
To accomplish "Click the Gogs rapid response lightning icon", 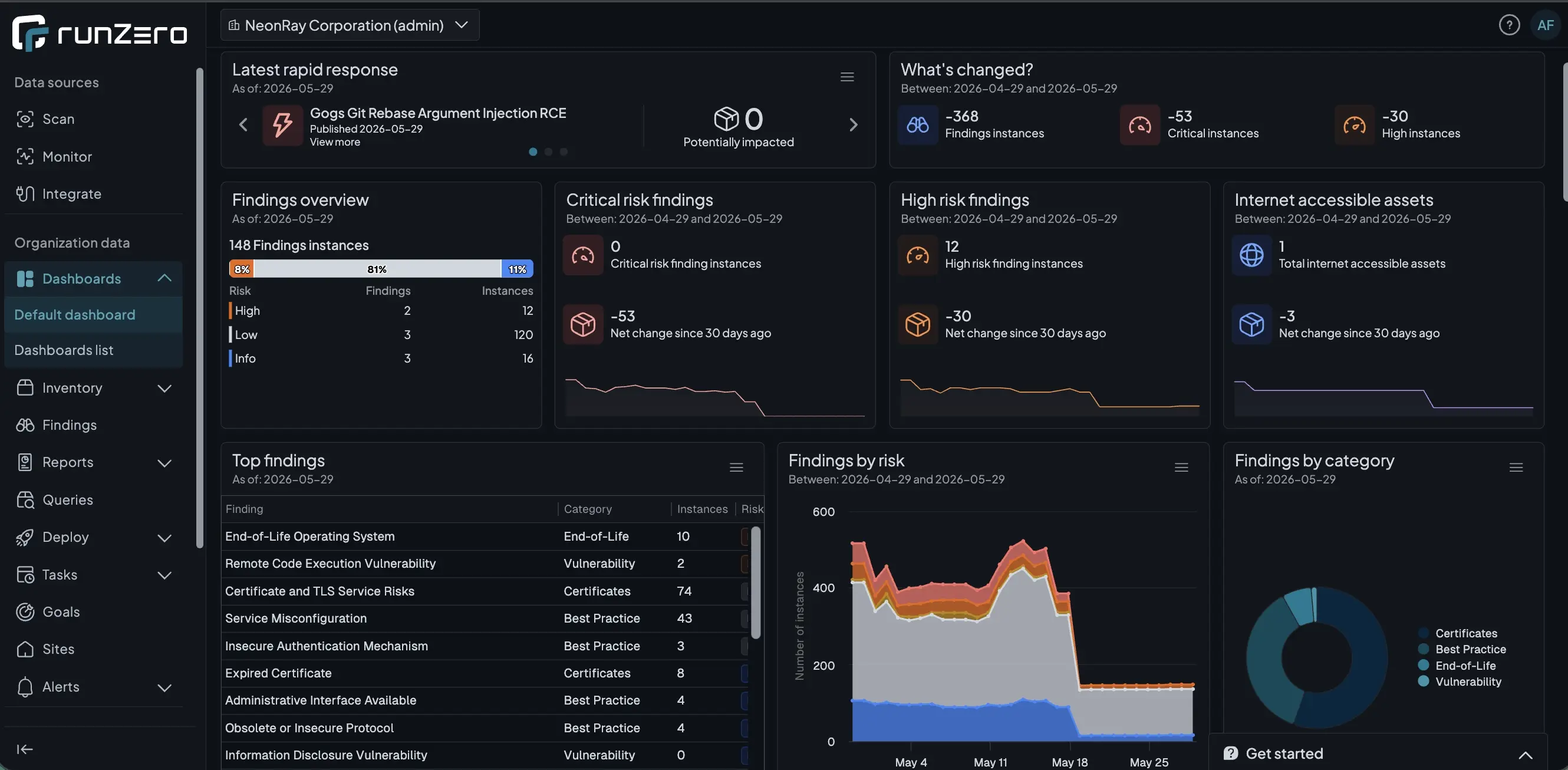I will [x=282, y=125].
